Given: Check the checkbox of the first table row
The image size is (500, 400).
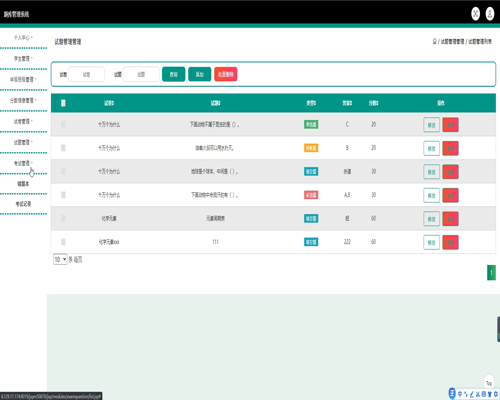Looking at the screenshot, I should [63, 124].
